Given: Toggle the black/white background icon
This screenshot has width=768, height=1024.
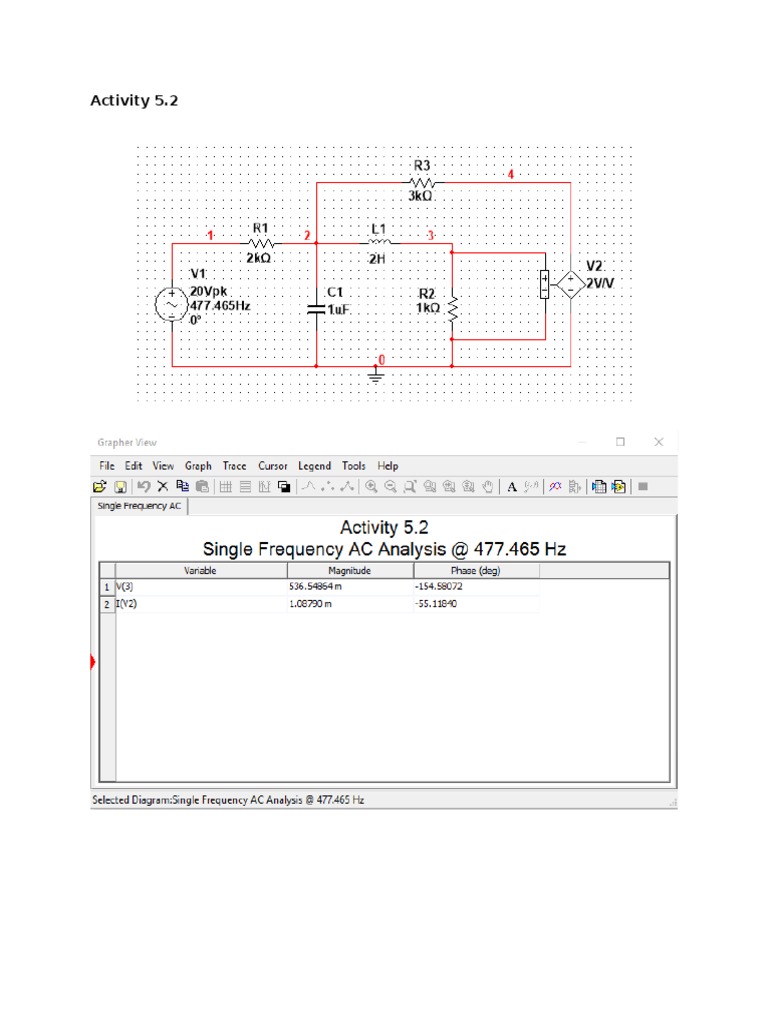Looking at the screenshot, I should coord(284,487).
